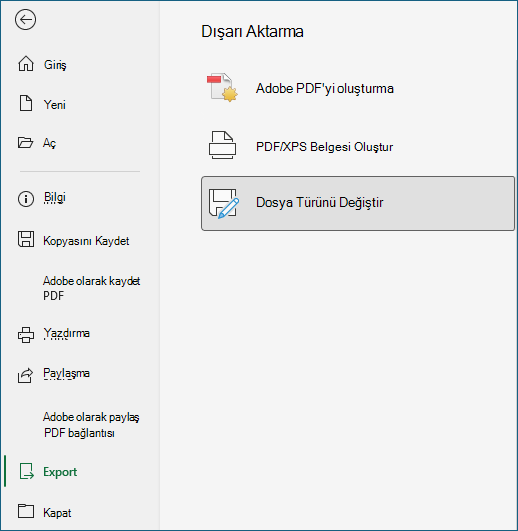Click Dosya Türünü Değiştir button

pos(358,203)
